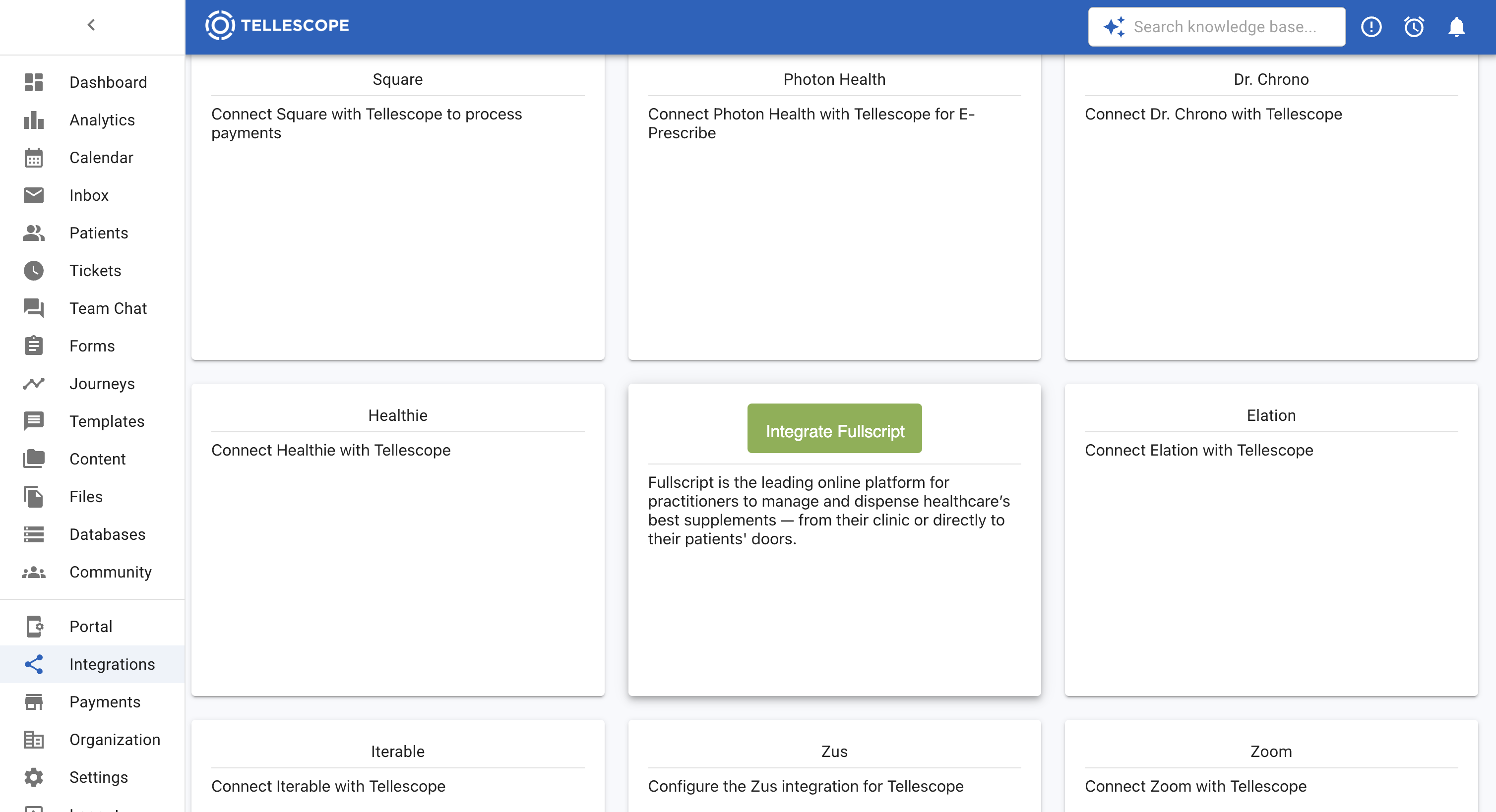Screen dimensions: 1496x812
Task: Open the Files document icon
Action: [x=34, y=497]
